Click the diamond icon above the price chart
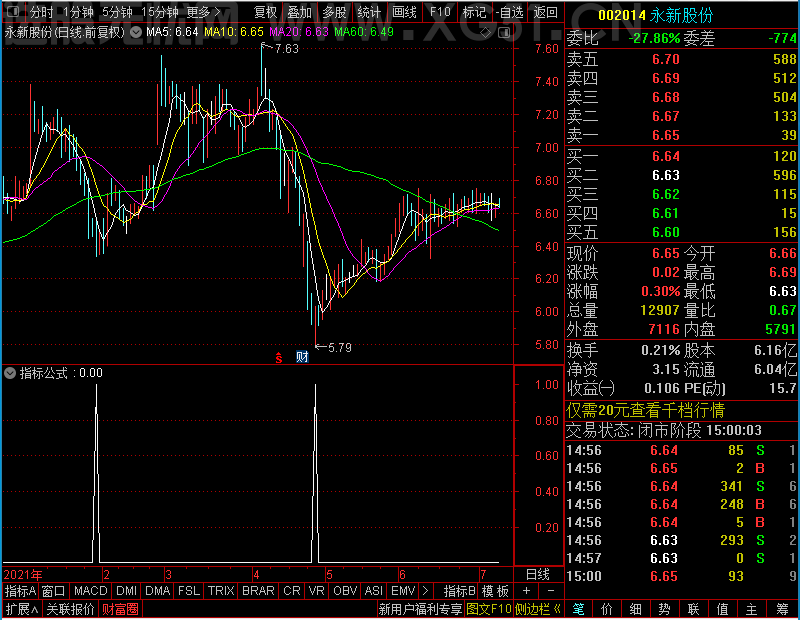800x620 pixels. click(486, 33)
